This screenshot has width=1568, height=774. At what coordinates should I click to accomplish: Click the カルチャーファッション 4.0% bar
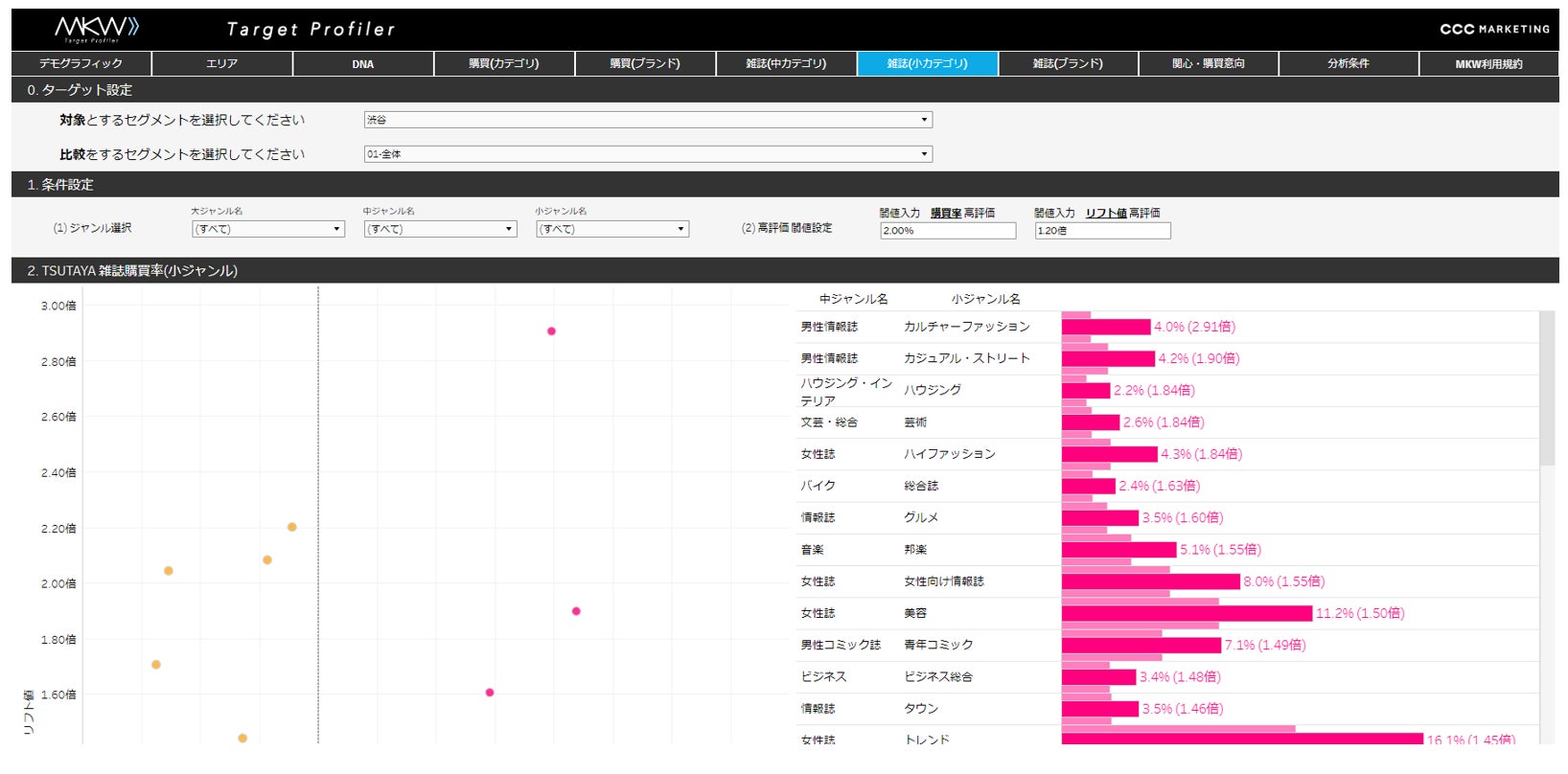click(1106, 327)
